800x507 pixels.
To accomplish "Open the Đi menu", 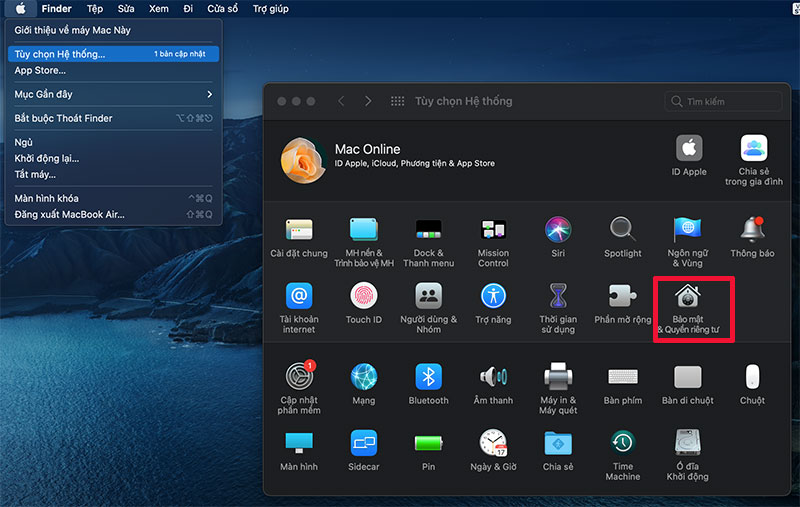I will [x=188, y=8].
